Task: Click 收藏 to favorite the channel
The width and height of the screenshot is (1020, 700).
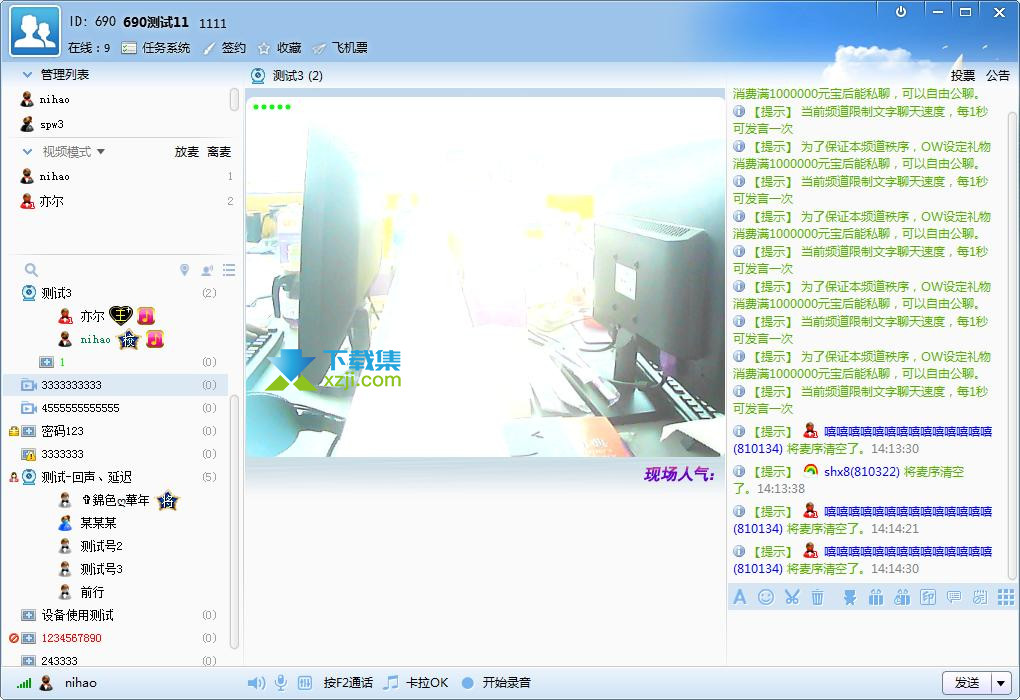Action: 280,47
